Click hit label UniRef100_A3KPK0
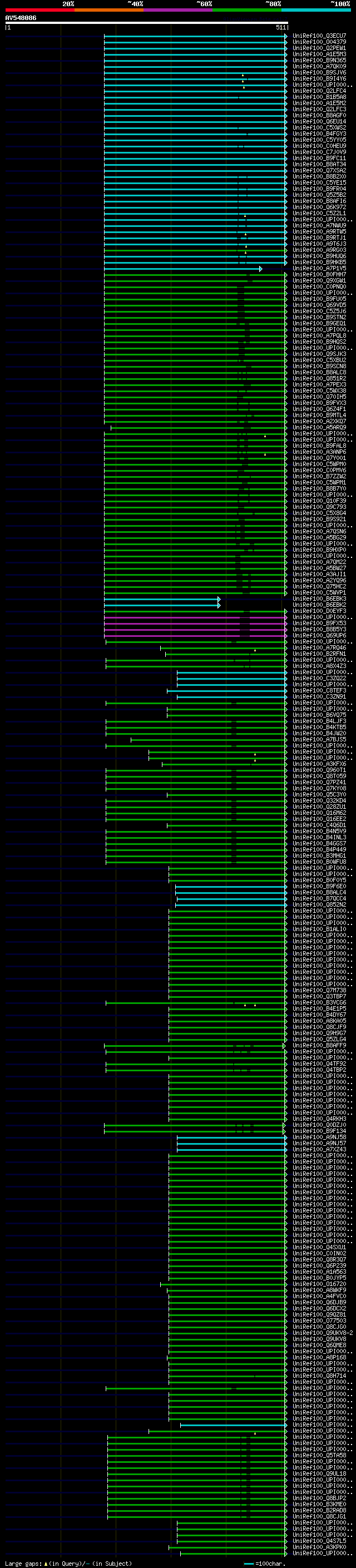The width and height of the screenshot is (356, 1568). 319,1547
